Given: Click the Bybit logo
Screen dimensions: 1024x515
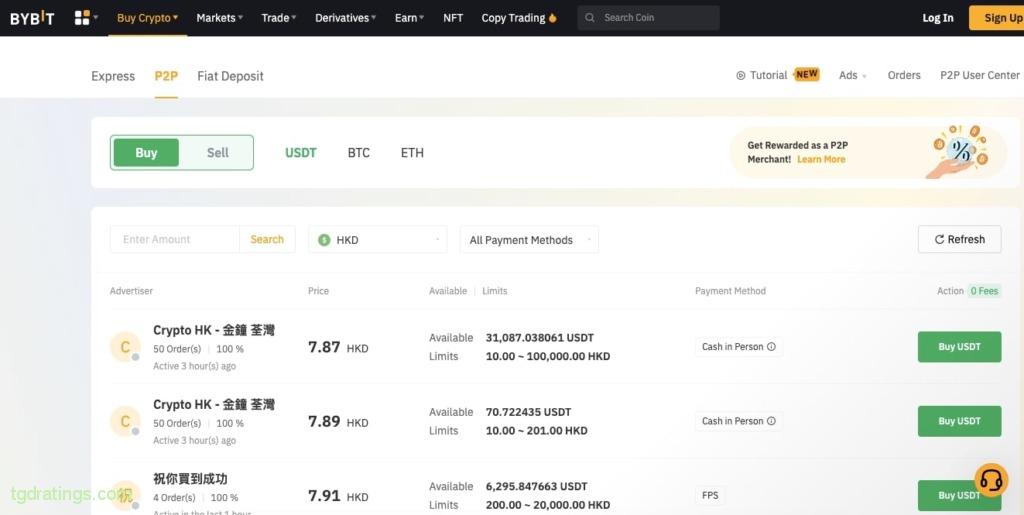Looking at the screenshot, I should point(32,18).
